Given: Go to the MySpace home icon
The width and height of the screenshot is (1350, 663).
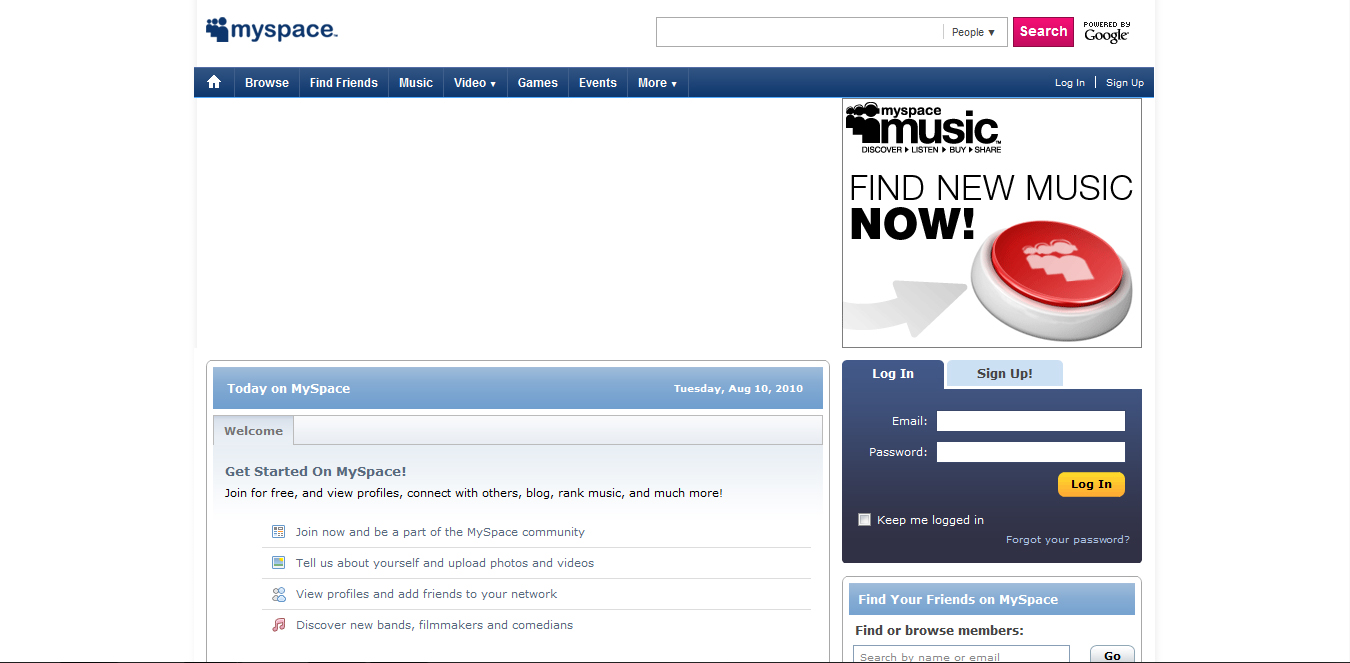Looking at the screenshot, I should [214, 82].
